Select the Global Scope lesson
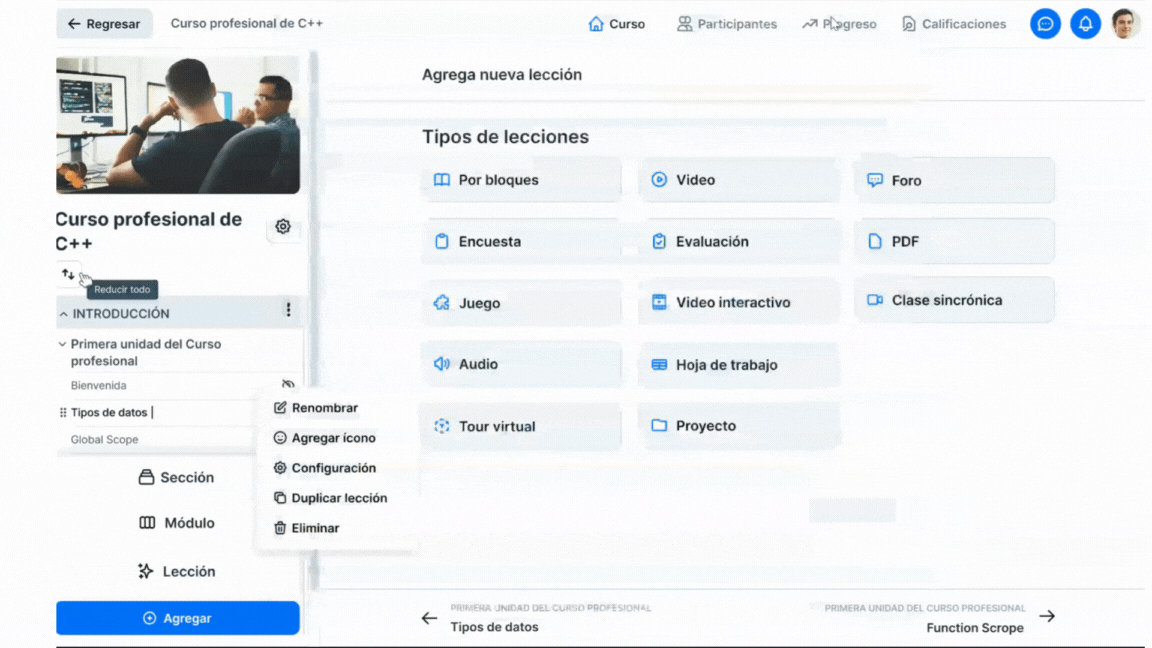Viewport: 1152px width, 648px height. pos(104,439)
